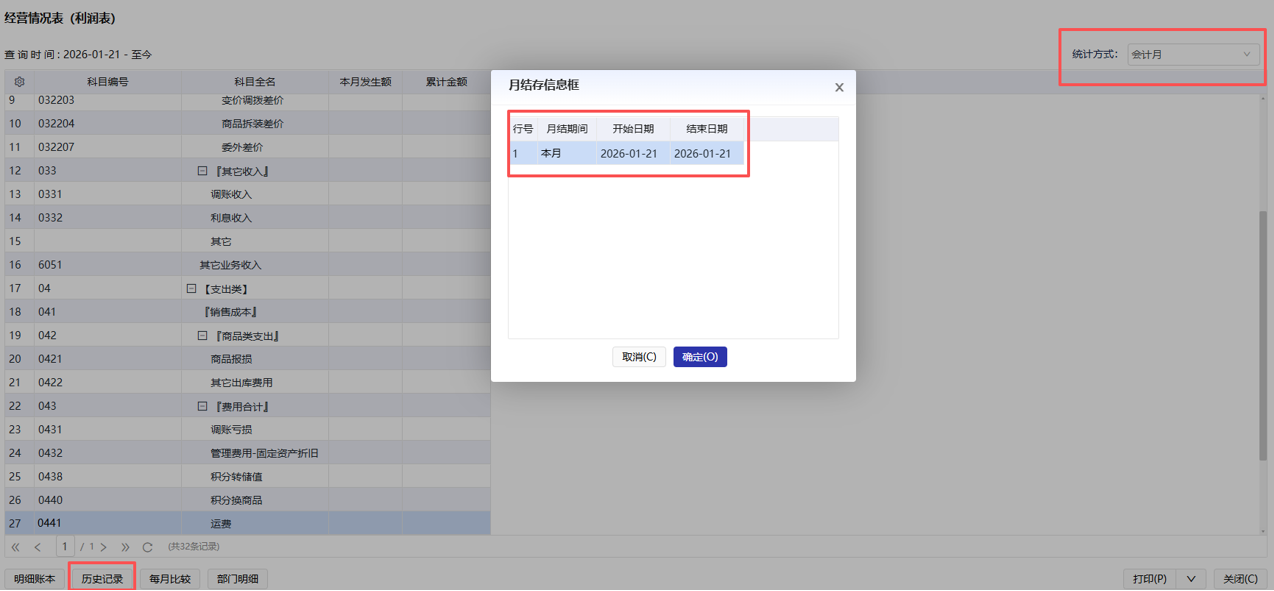This screenshot has height=591, width=1274.
Task: Select the 本月 row in the dialog table
Action: coord(627,154)
